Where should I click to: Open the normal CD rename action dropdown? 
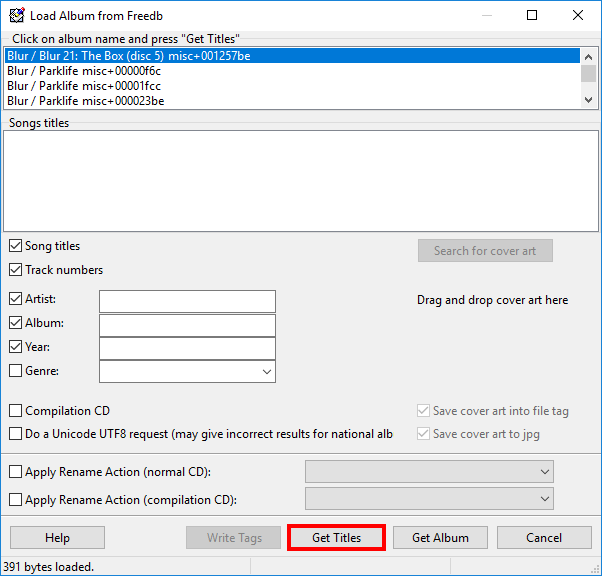pos(429,472)
